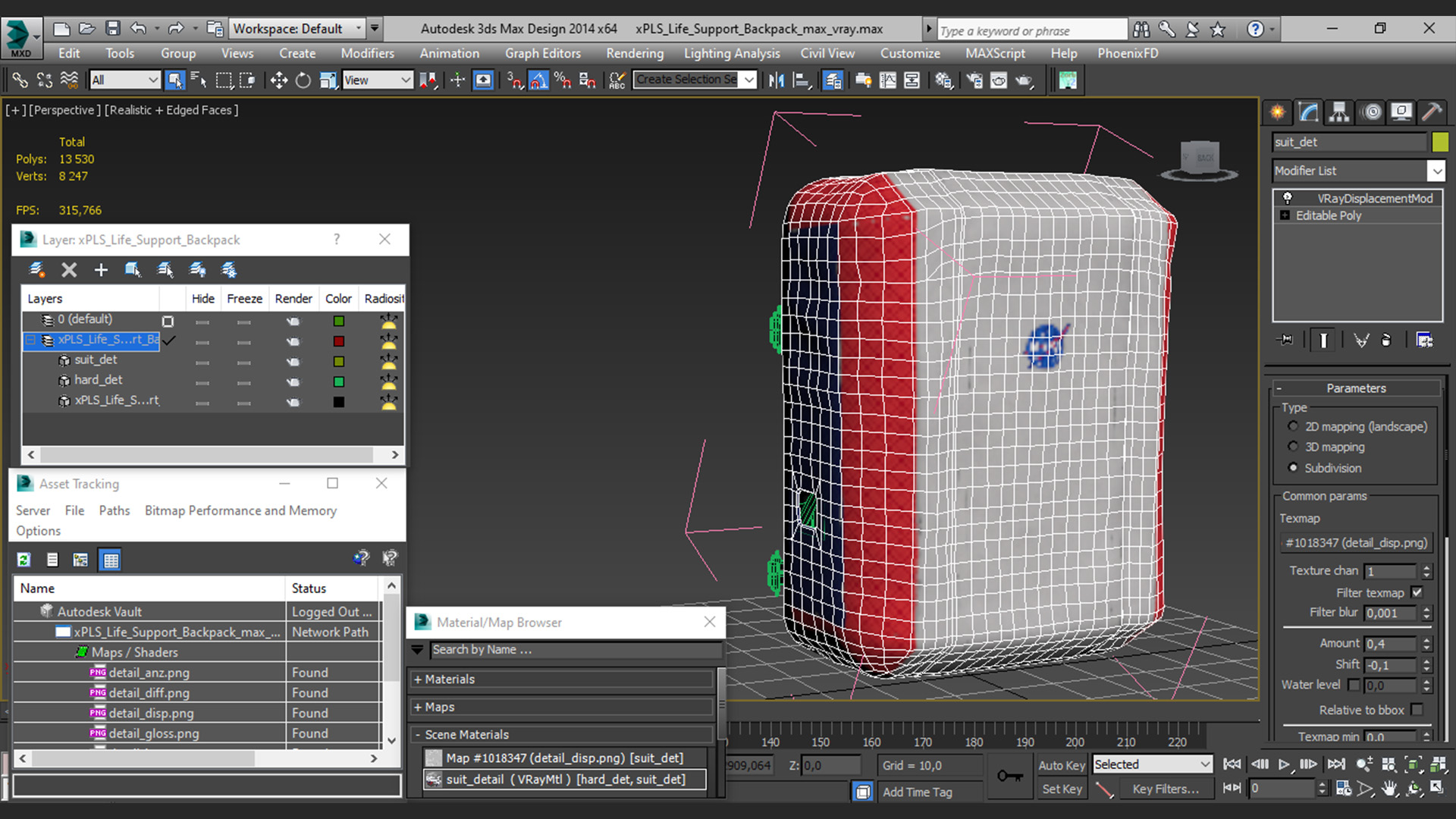Add selected objects to layer plus icon

(x=101, y=270)
